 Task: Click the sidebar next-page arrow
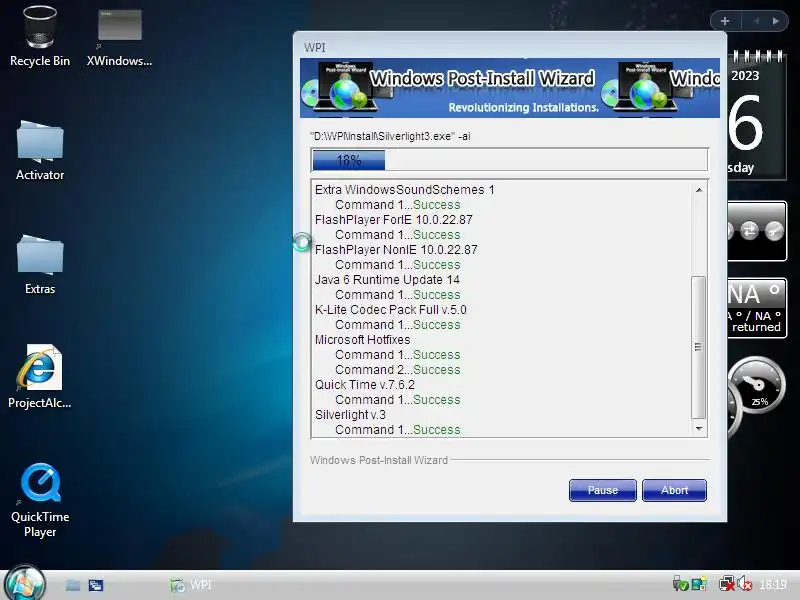pyautogui.click(x=776, y=21)
